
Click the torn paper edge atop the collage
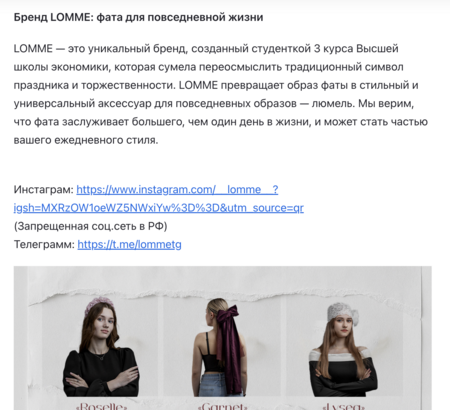(x=223, y=296)
